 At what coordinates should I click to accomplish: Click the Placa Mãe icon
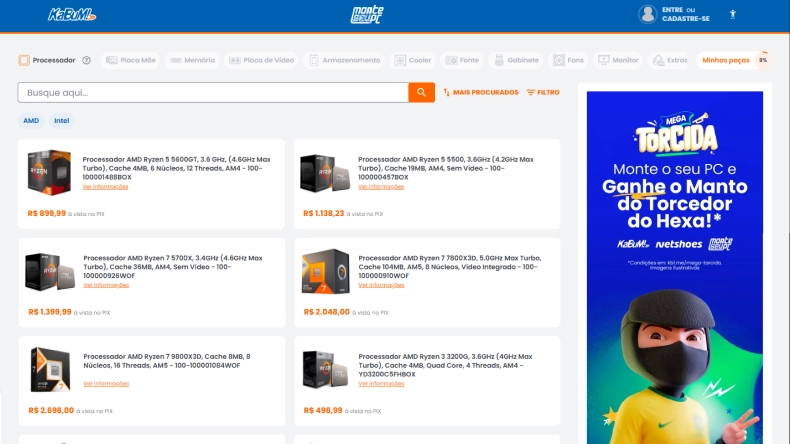(112, 60)
